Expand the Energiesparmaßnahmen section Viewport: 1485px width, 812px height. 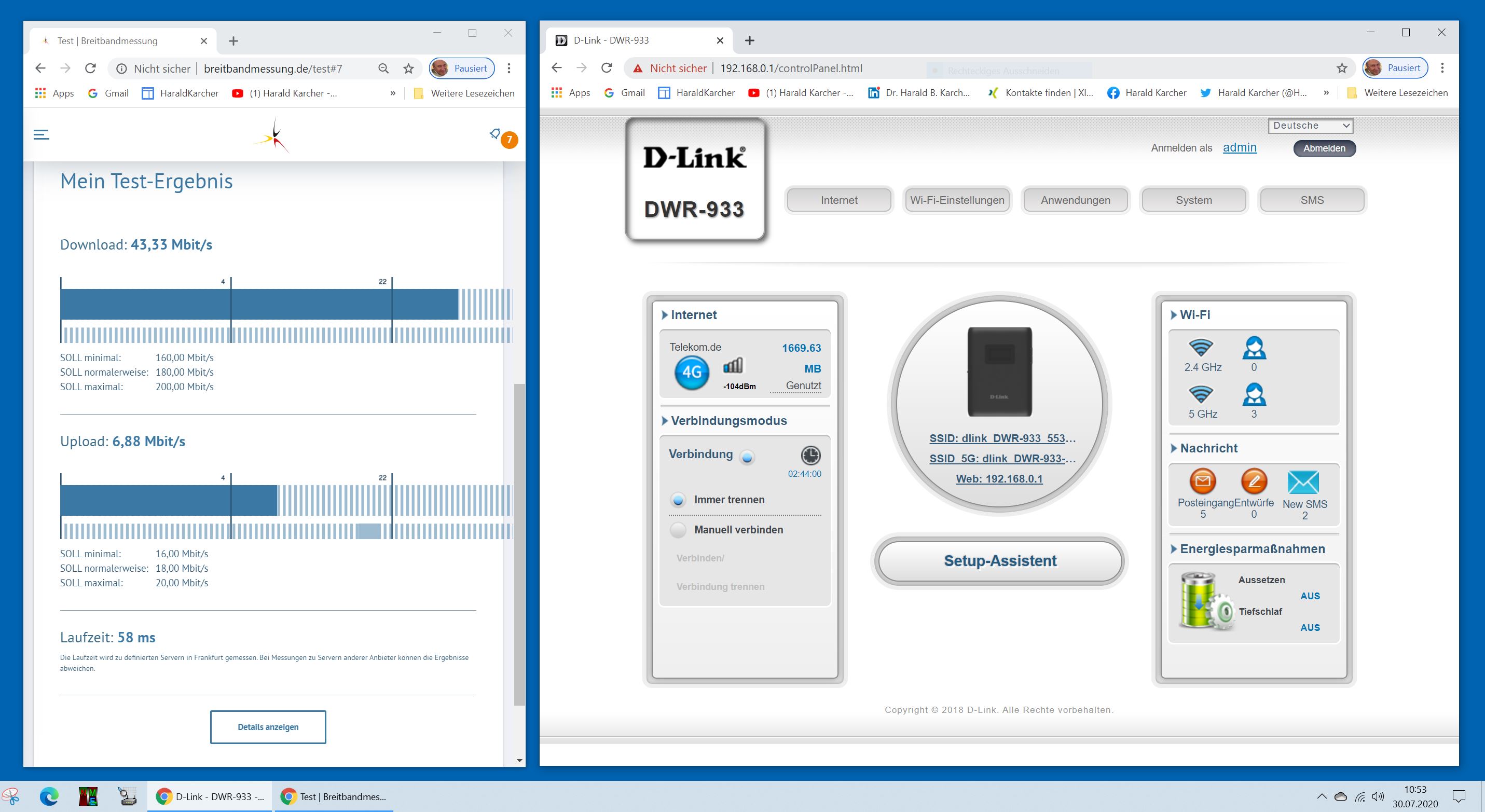(1252, 548)
